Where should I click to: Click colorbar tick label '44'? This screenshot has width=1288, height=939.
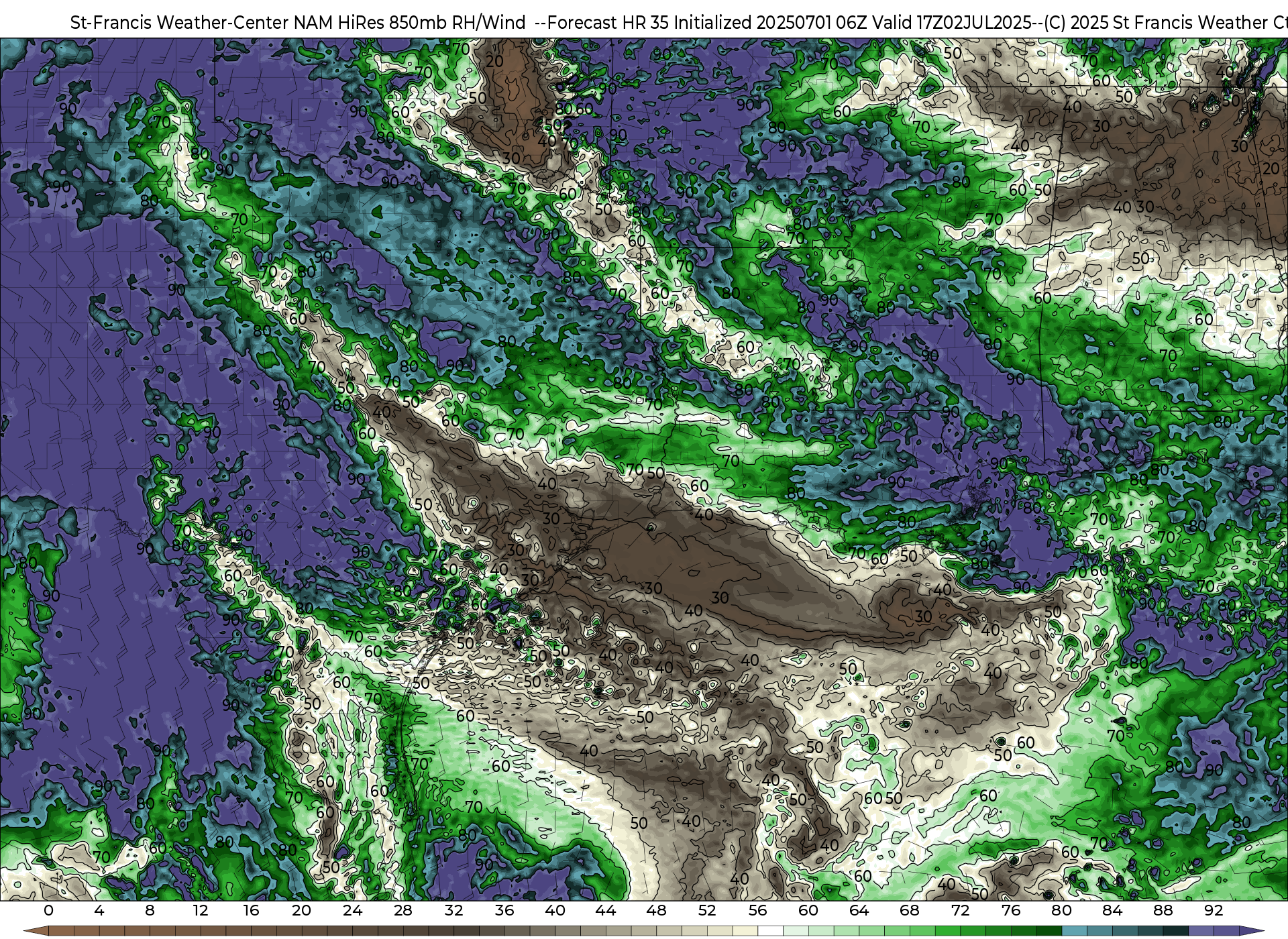[606, 910]
